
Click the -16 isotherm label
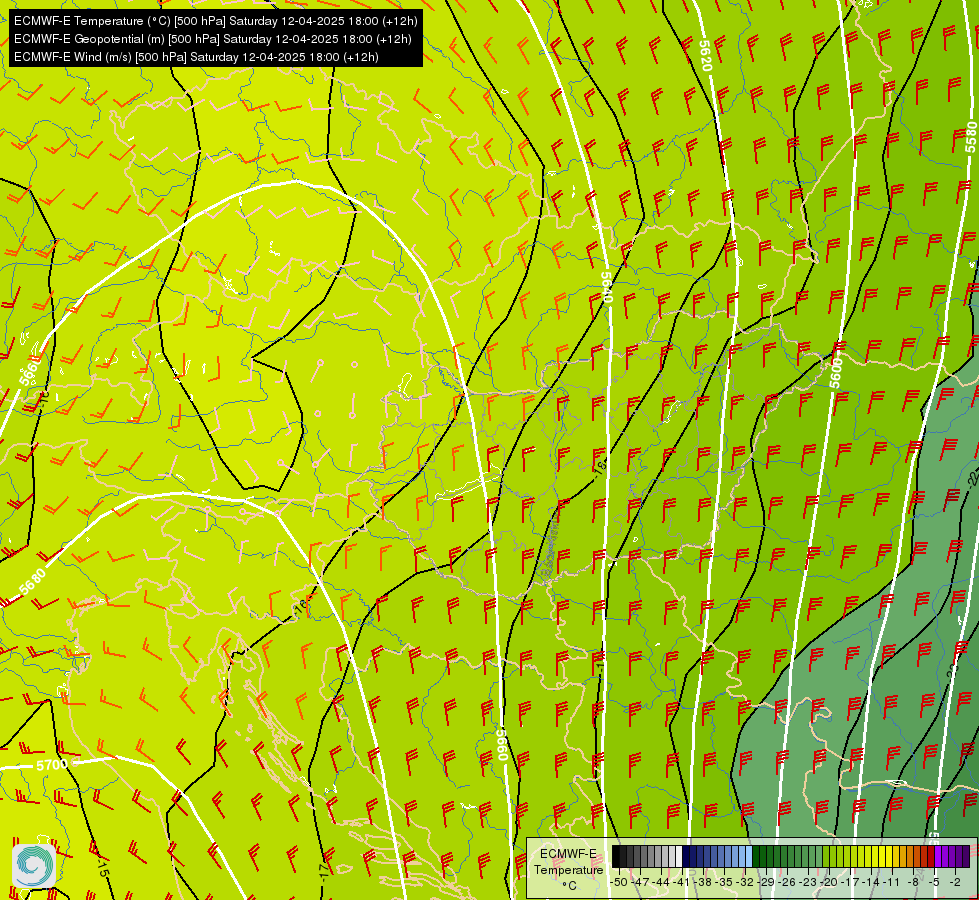pos(301,606)
